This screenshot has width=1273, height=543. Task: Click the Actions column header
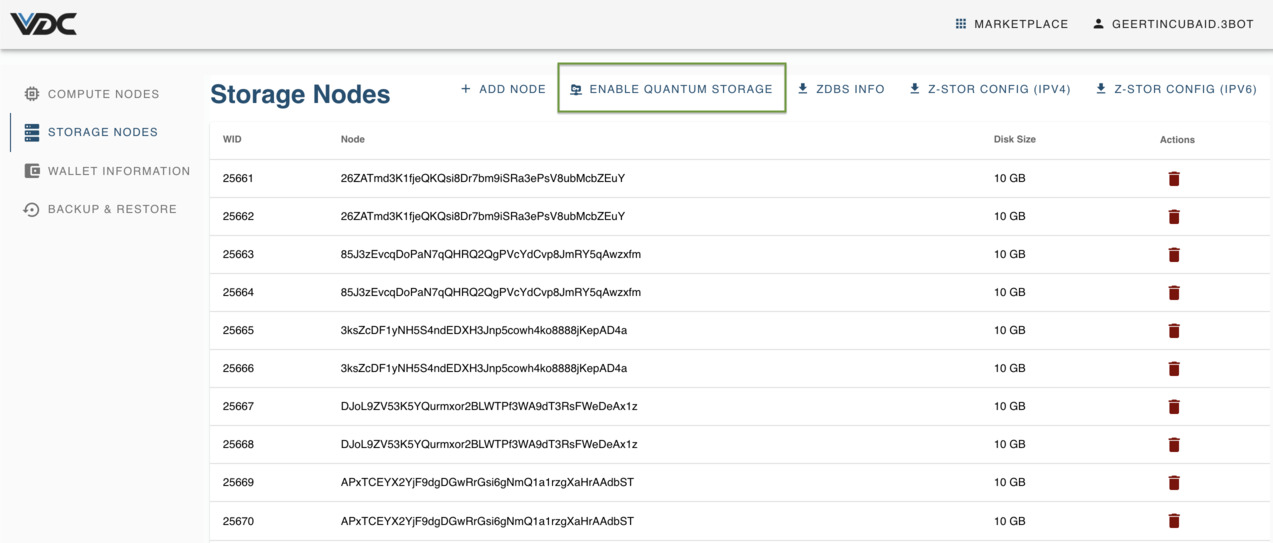[1177, 139]
